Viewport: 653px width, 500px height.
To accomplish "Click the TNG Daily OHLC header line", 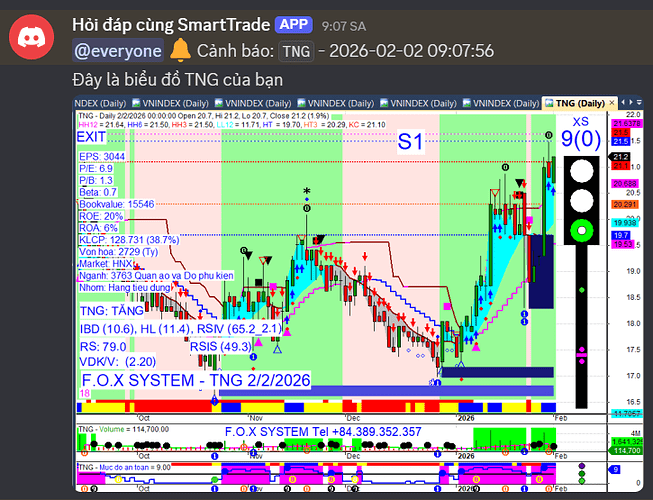I will [204, 116].
